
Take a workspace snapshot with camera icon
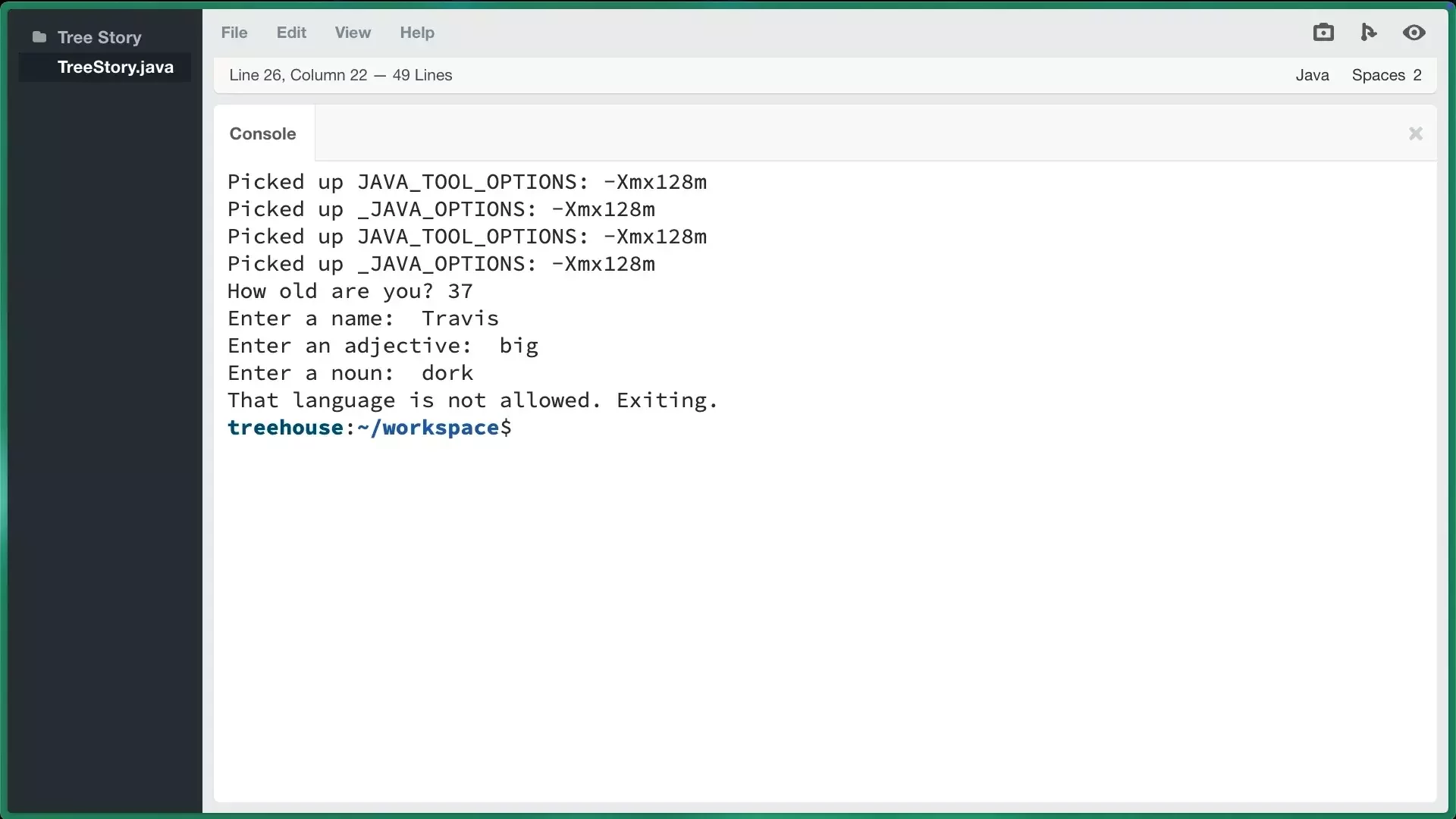point(1323,33)
